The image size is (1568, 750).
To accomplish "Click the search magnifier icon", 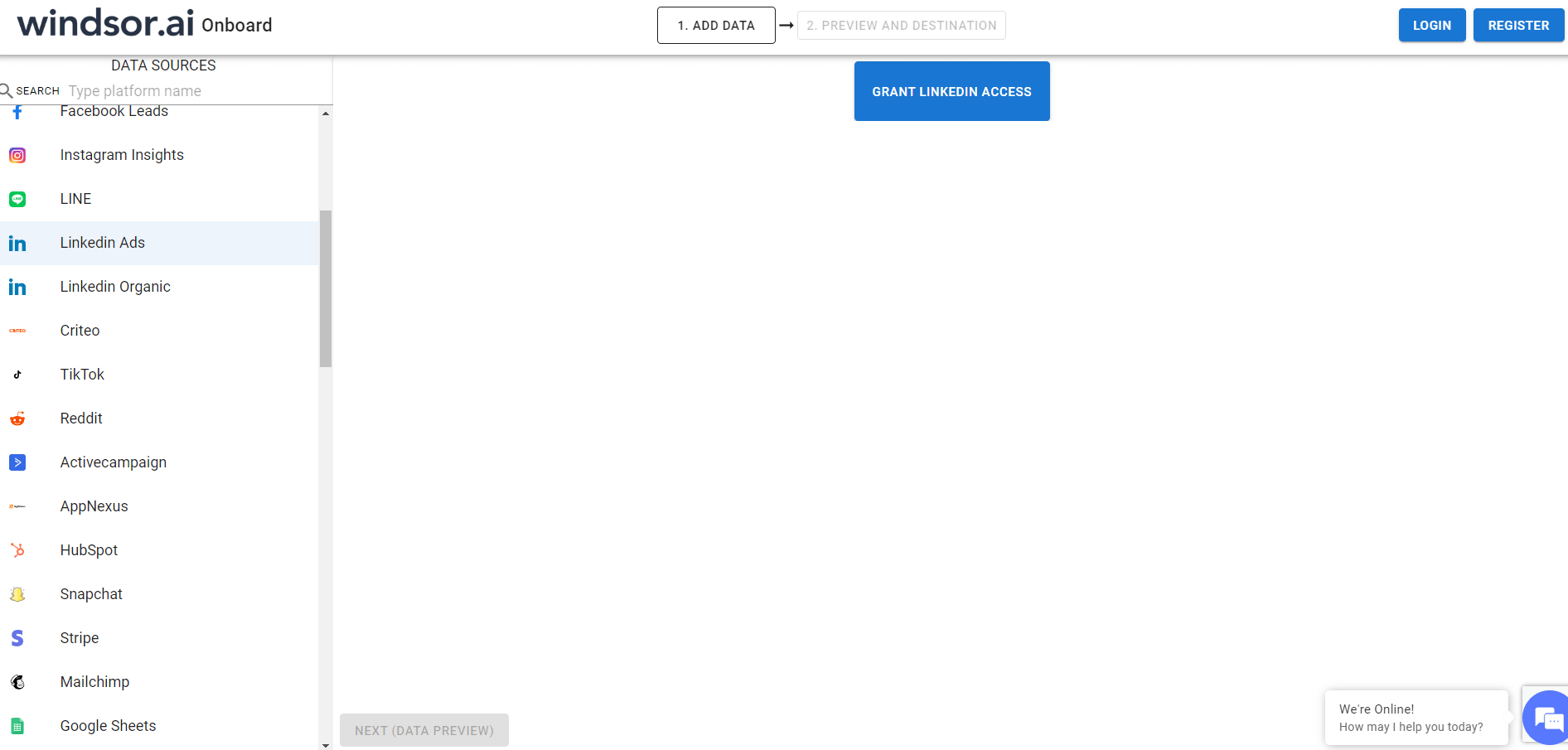I will [6, 90].
